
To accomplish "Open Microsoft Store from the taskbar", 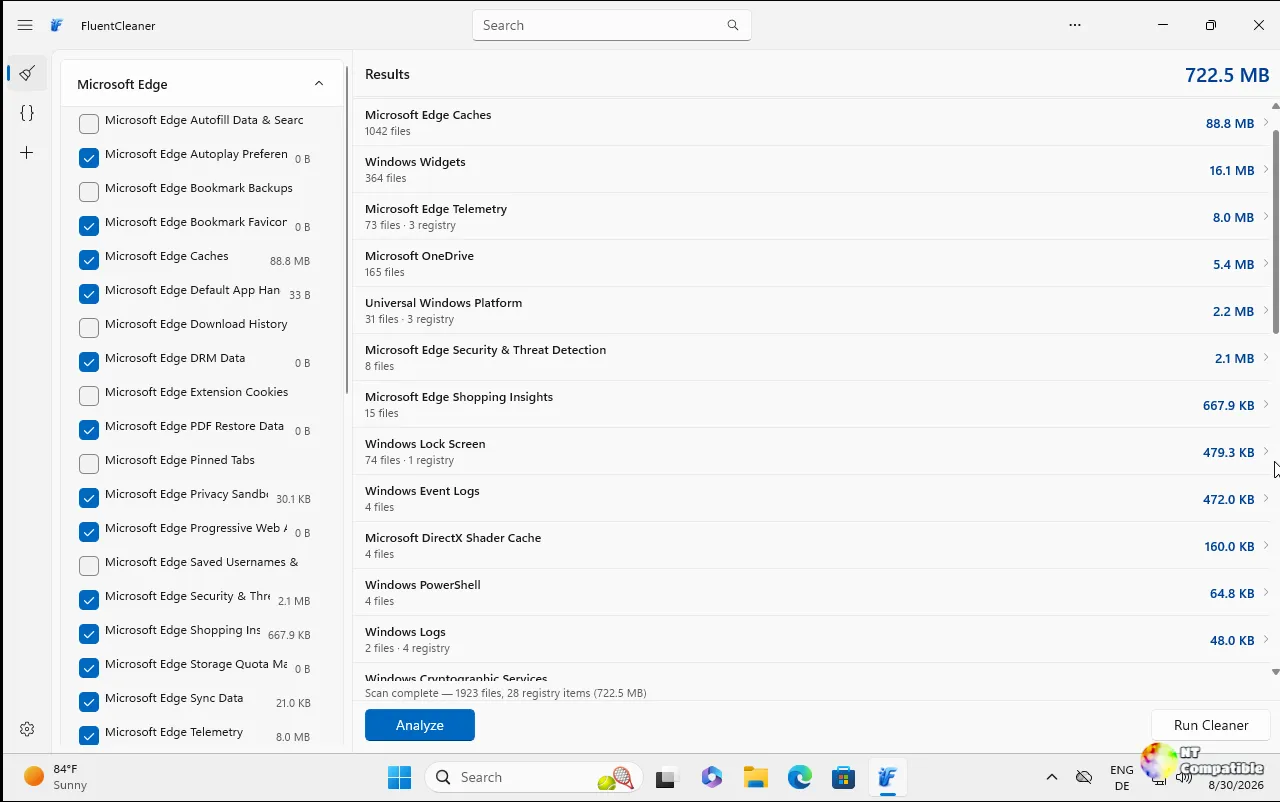I will coord(843,777).
